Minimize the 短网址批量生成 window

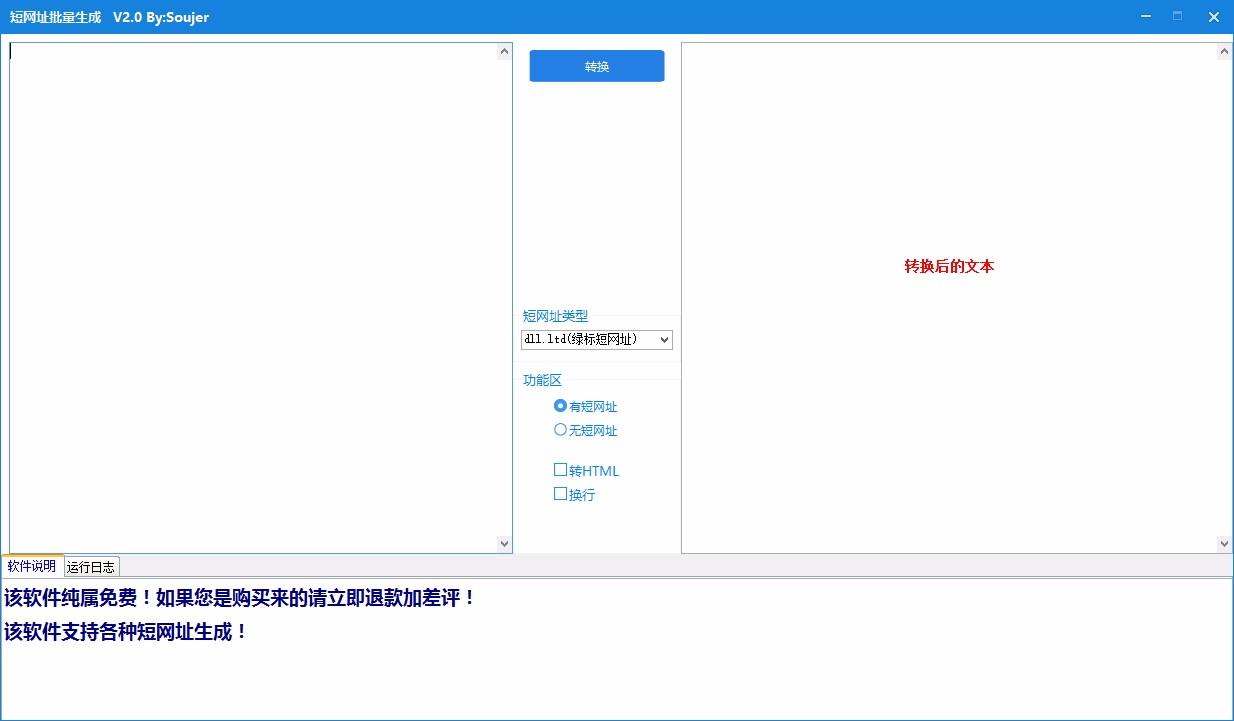pos(1145,16)
